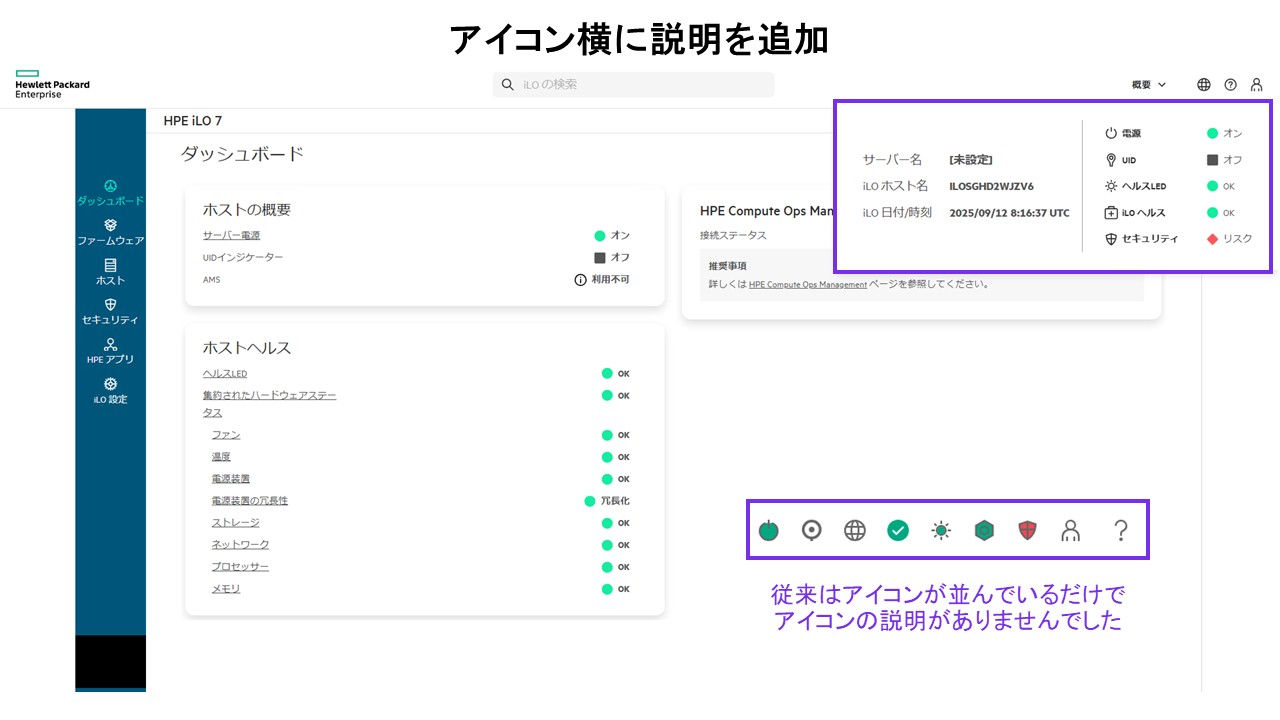This screenshot has height=720, width=1280.
Task: Open the Dashboard sidebar item
Action: pos(110,193)
